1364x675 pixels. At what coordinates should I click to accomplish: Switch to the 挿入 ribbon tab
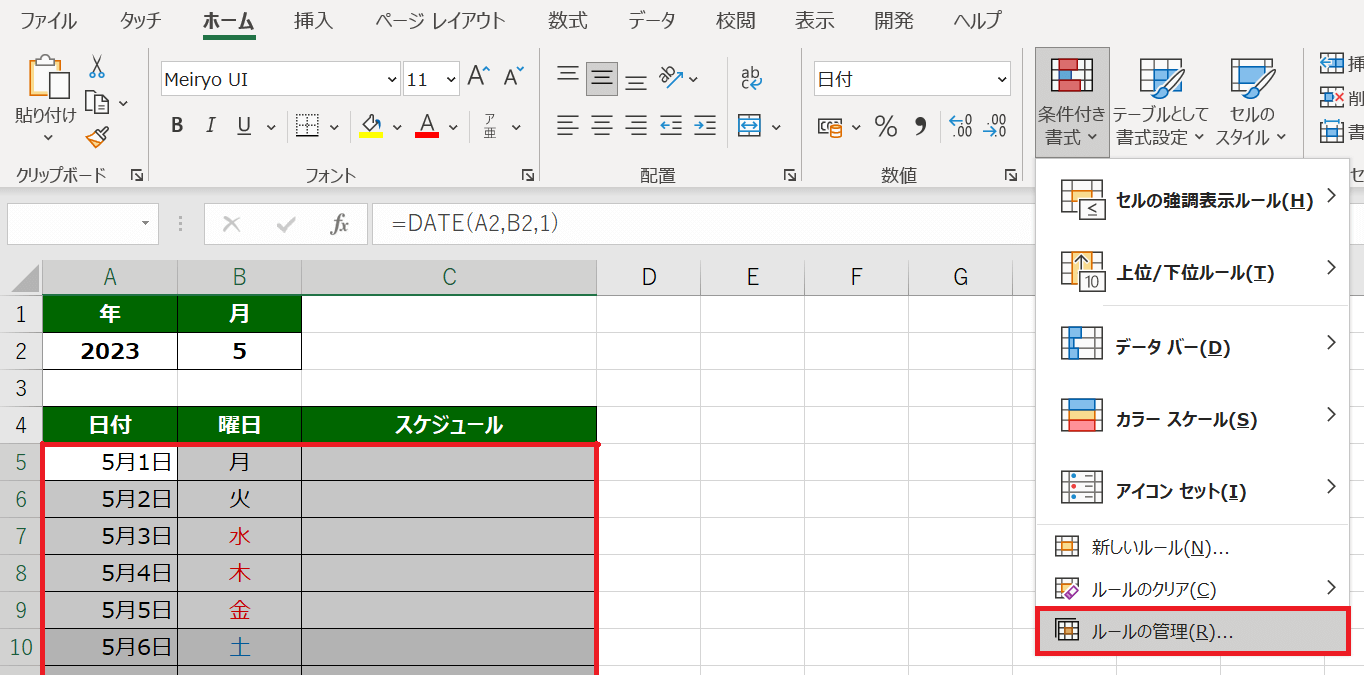pos(315,21)
